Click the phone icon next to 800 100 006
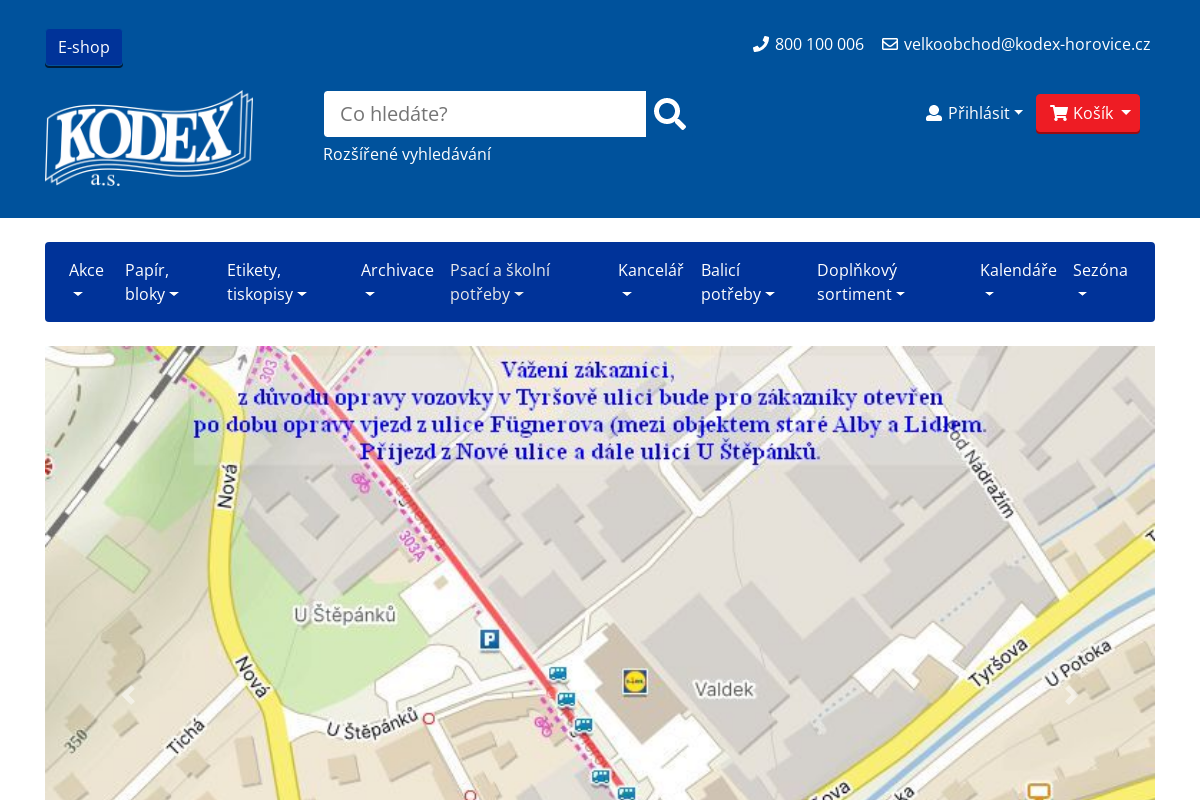 [x=759, y=43]
